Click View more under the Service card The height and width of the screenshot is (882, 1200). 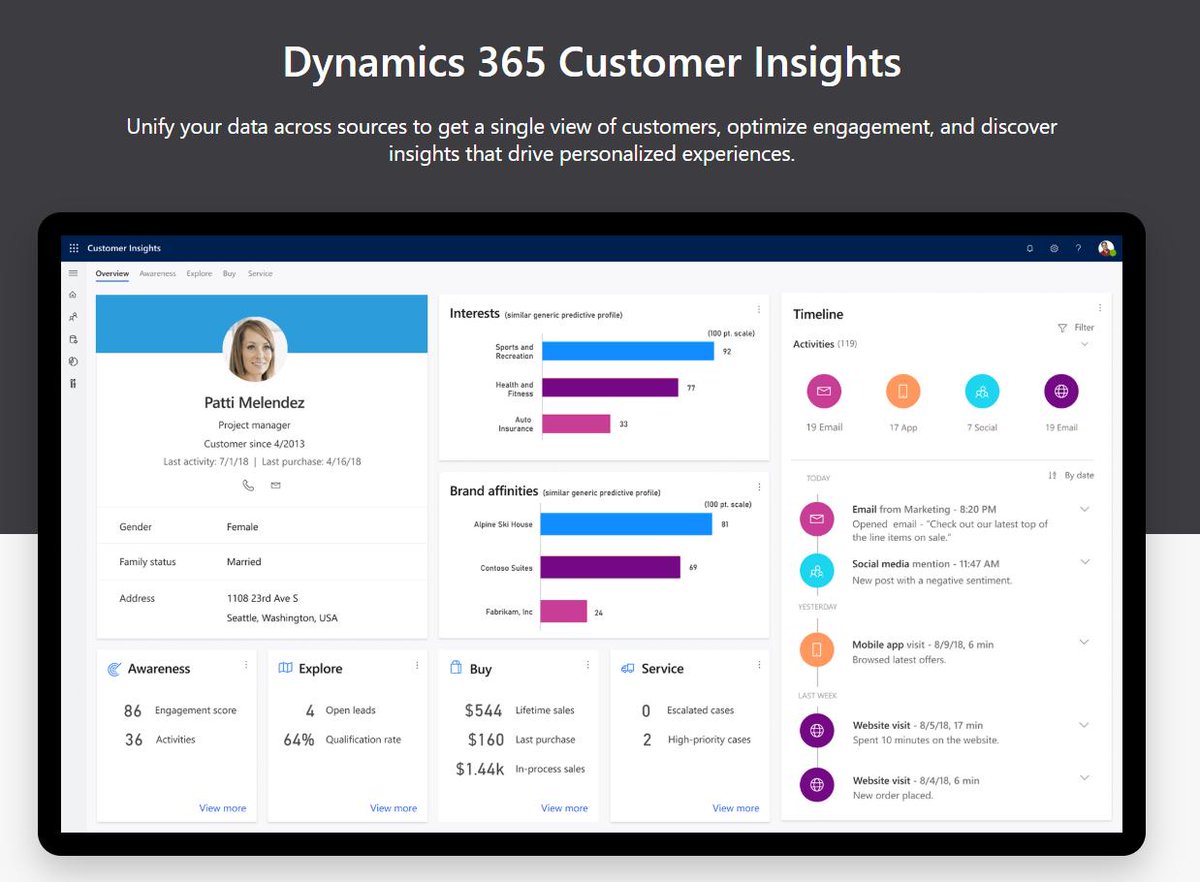click(x=735, y=808)
